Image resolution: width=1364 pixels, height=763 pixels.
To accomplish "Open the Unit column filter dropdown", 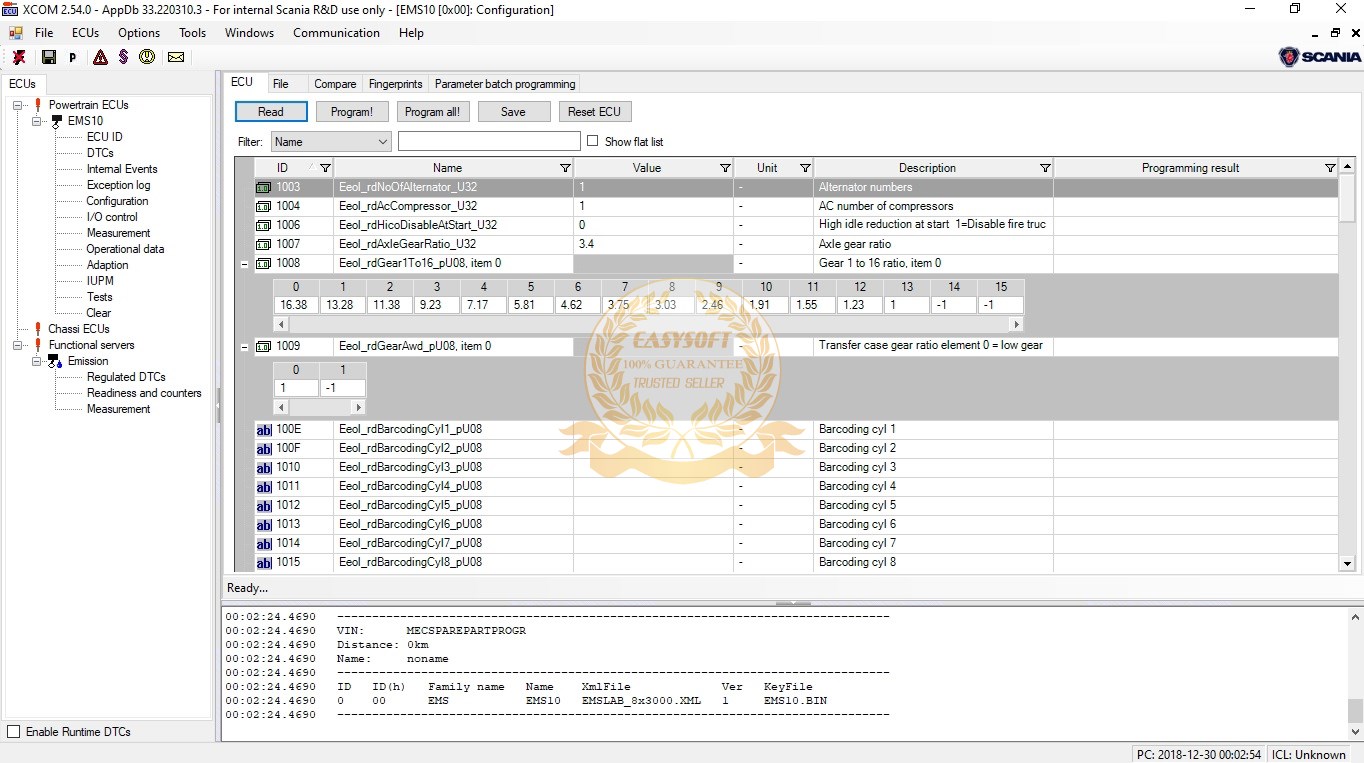I will 805,168.
